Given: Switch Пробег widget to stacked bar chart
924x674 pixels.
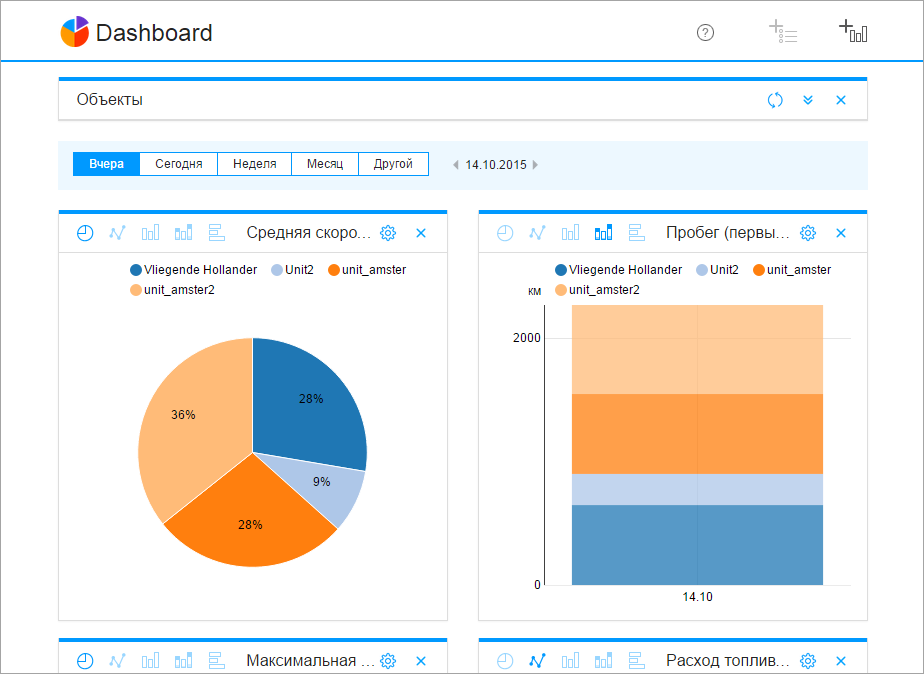Looking at the screenshot, I should tap(603, 233).
